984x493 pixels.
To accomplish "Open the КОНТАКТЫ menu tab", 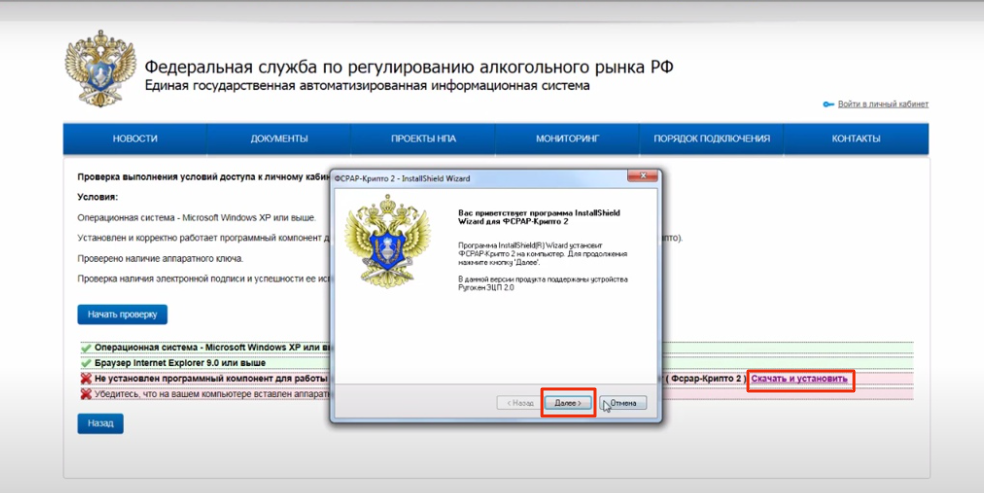I will click(856, 139).
